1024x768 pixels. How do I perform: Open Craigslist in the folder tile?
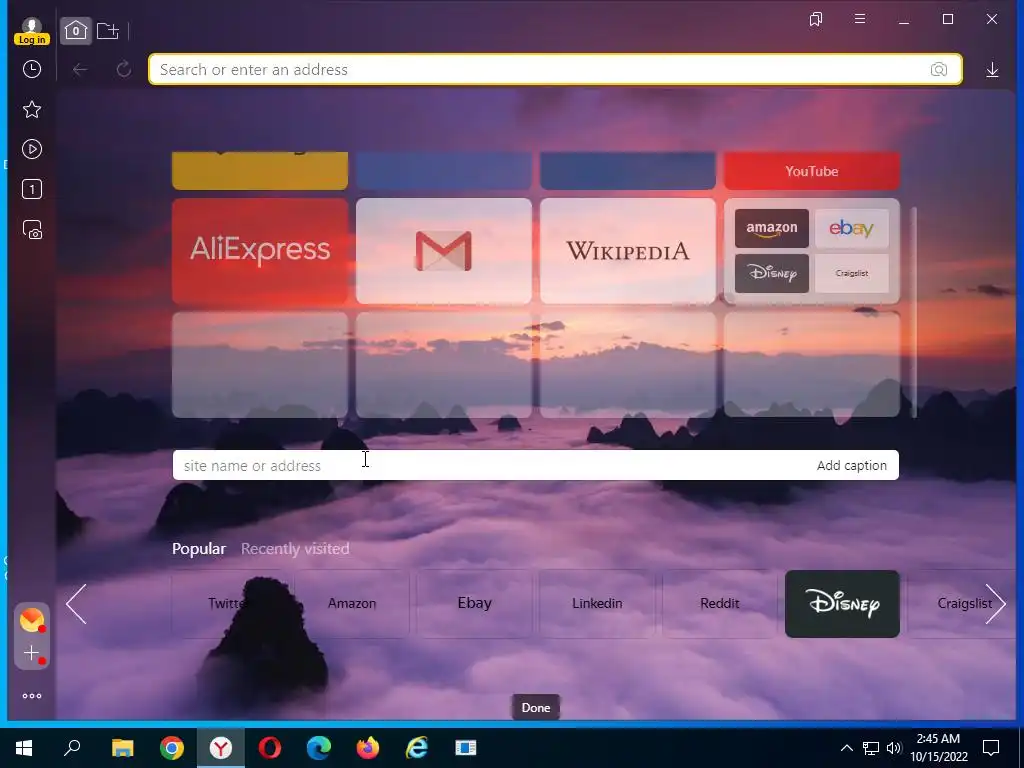click(852, 273)
